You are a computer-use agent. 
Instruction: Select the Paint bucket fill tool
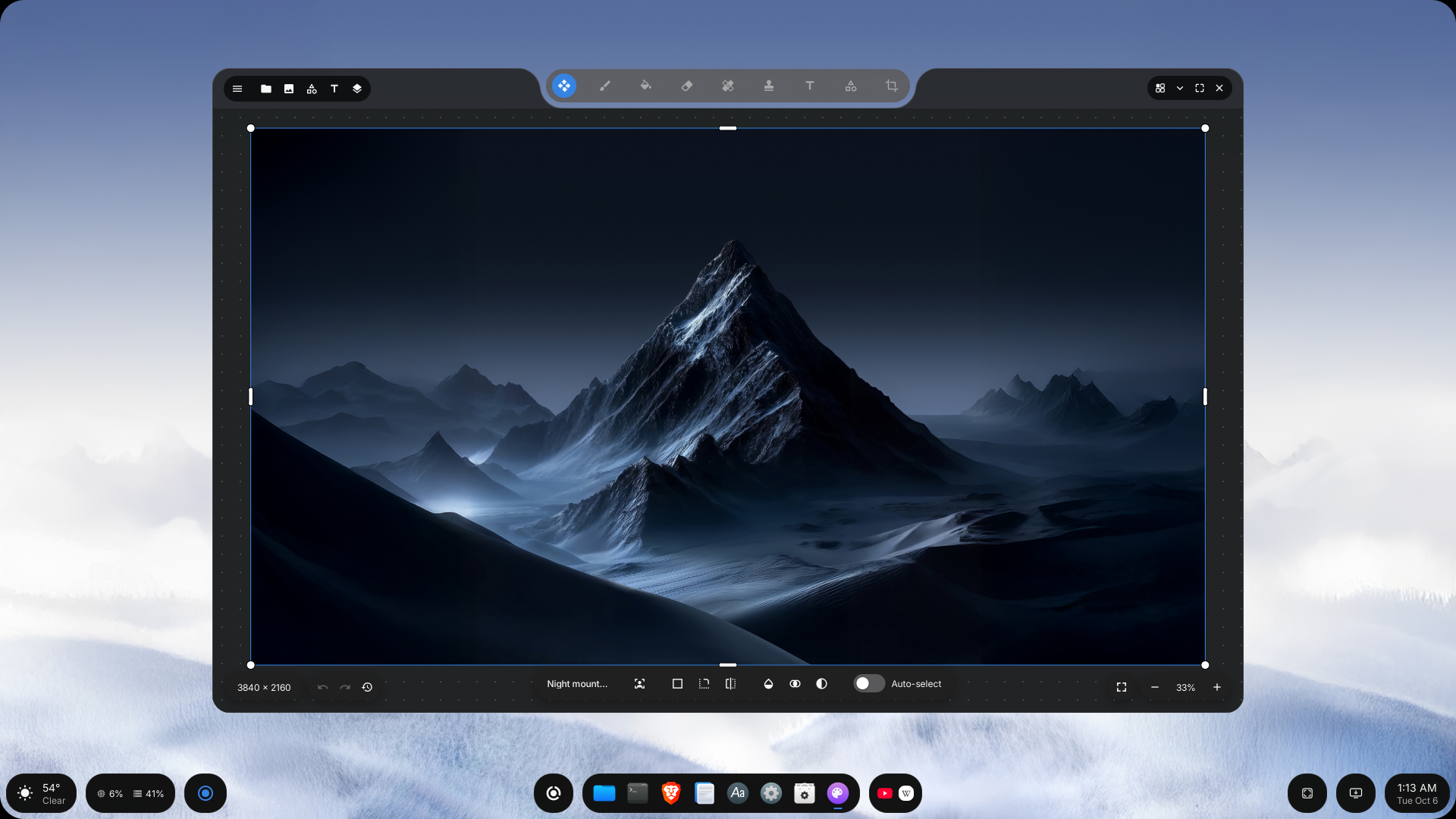click(x=646, y=86)
